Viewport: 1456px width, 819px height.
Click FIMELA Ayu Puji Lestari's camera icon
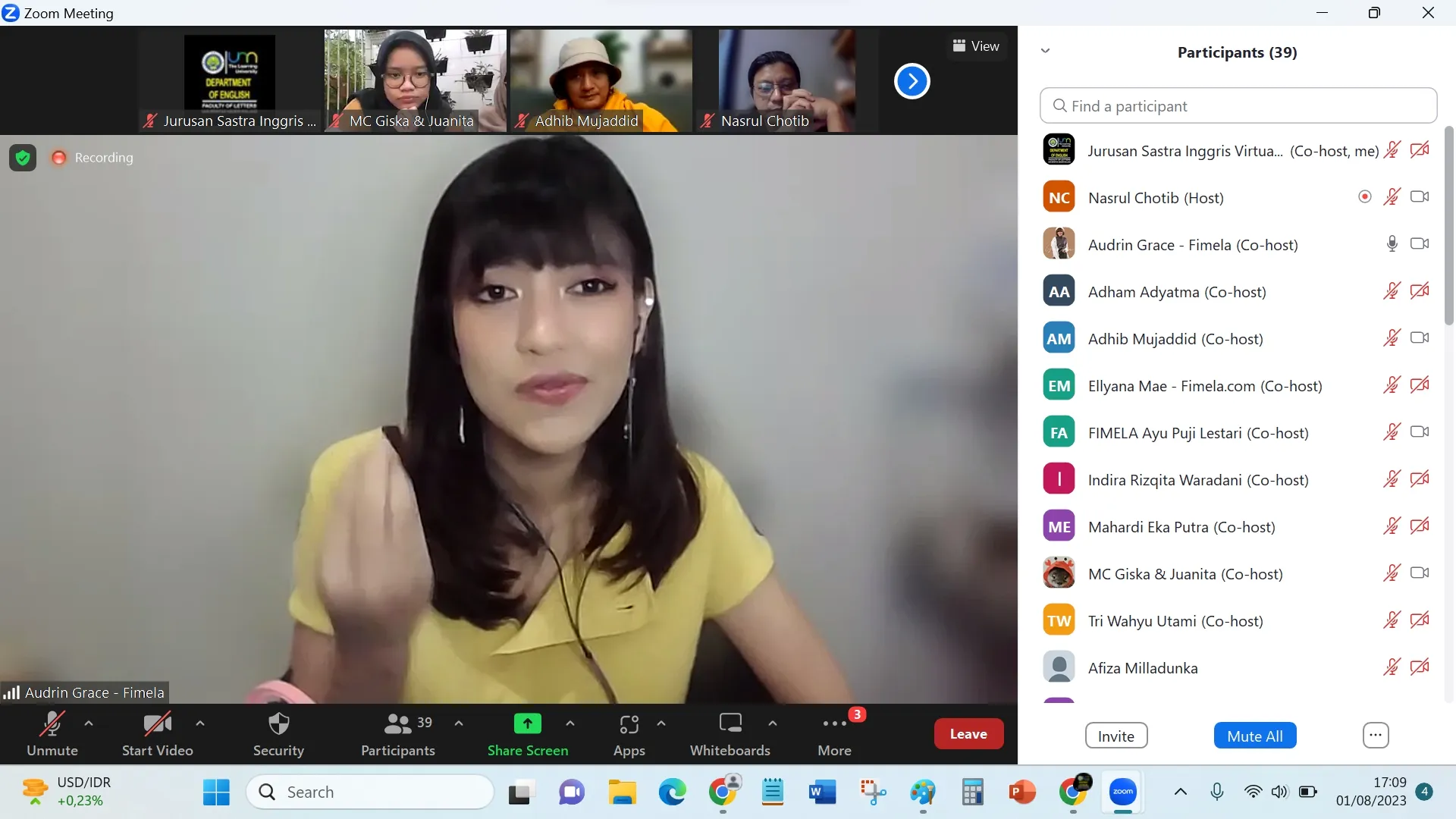(x=1420, y=432)
